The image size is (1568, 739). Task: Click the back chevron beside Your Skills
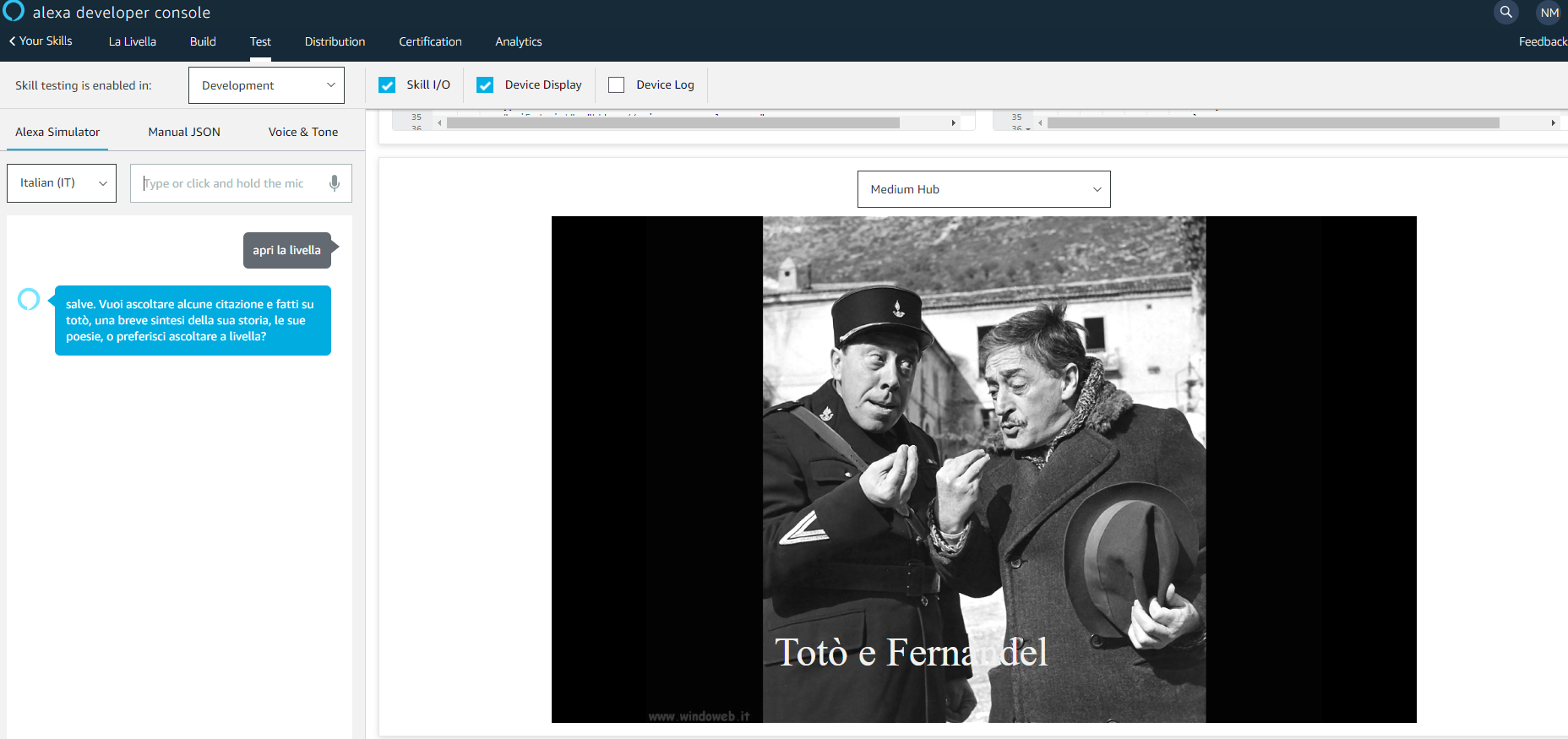[x=13, y=41]
